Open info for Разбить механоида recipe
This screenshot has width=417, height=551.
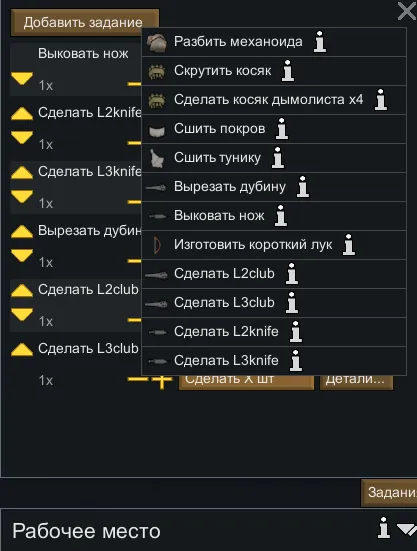pyautogui.click(x=320, y=42)
